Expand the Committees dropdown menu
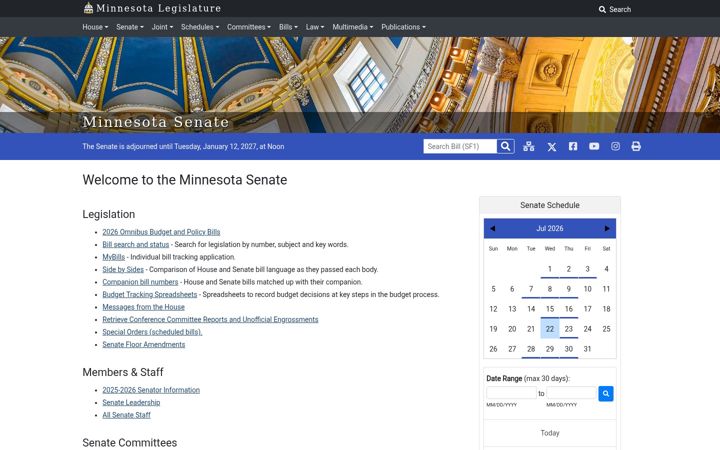 249,27
